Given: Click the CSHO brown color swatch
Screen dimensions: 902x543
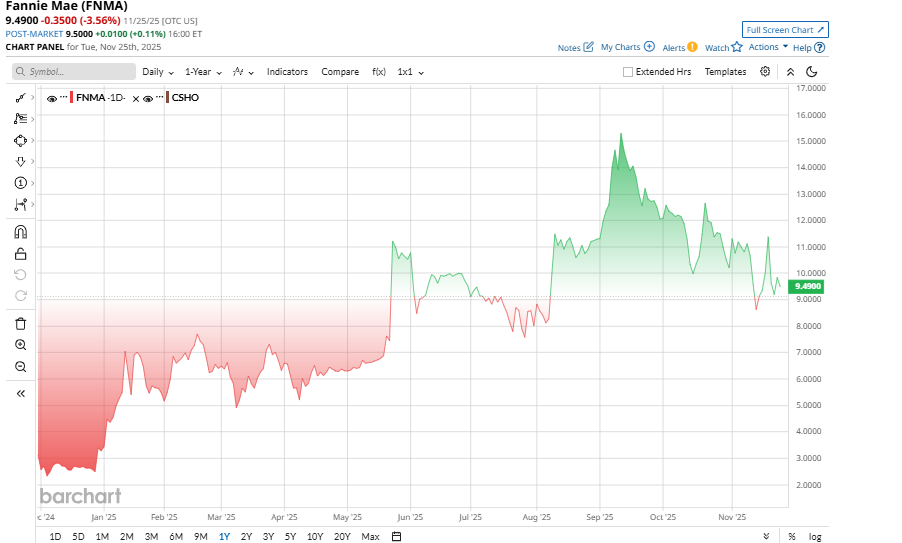Looking at the screenshot, I should pos(167,97).
